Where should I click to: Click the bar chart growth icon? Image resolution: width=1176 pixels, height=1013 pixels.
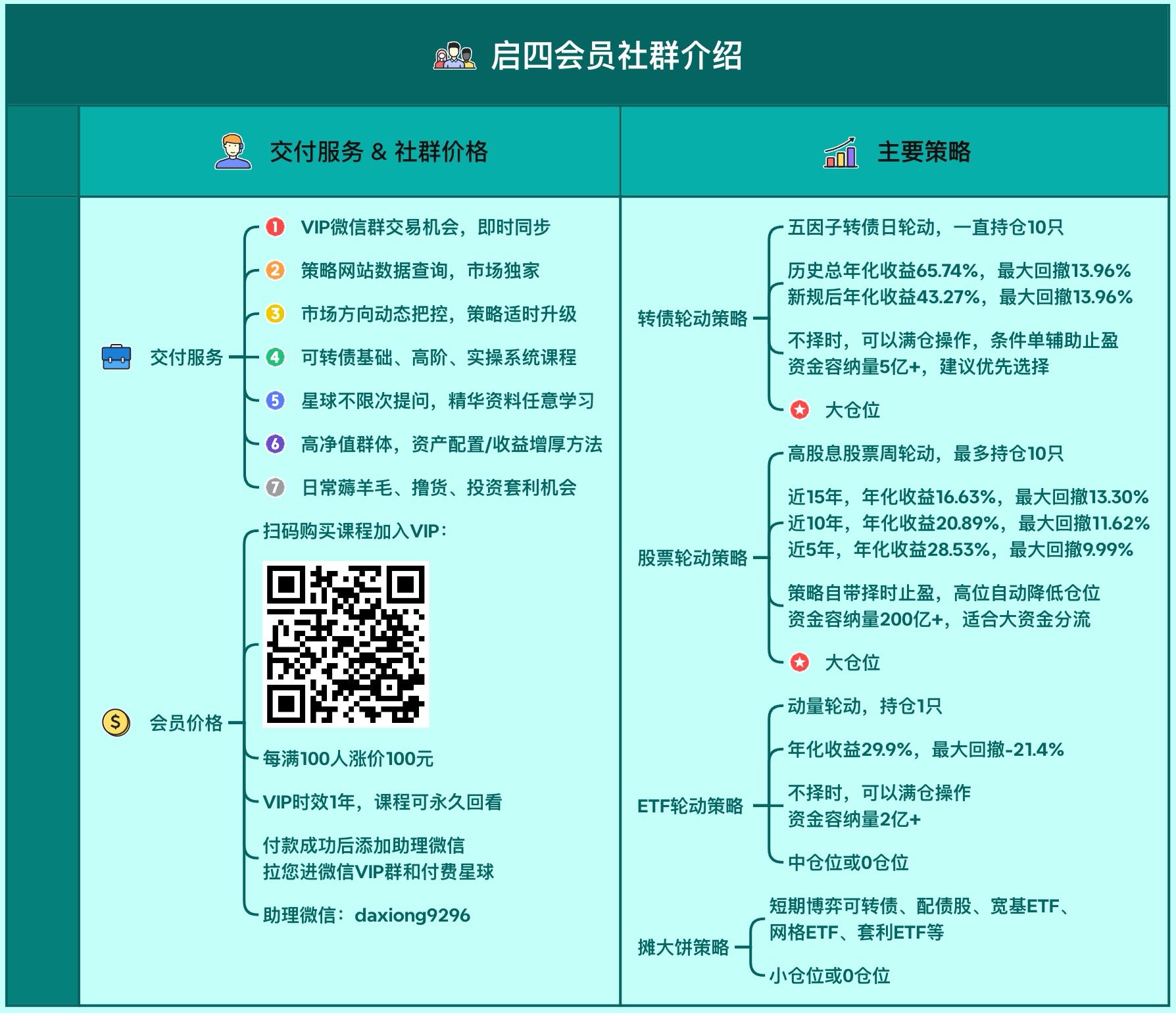pos(841,153)
